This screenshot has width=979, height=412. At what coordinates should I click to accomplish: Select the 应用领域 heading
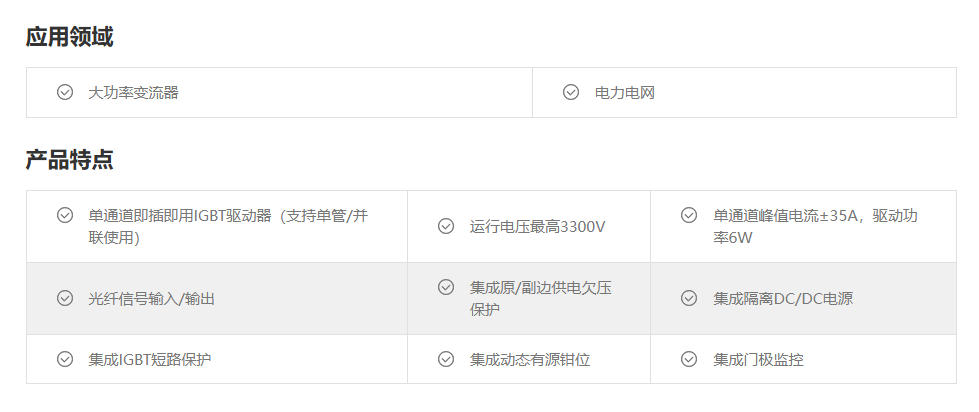(x=69, y=37)
